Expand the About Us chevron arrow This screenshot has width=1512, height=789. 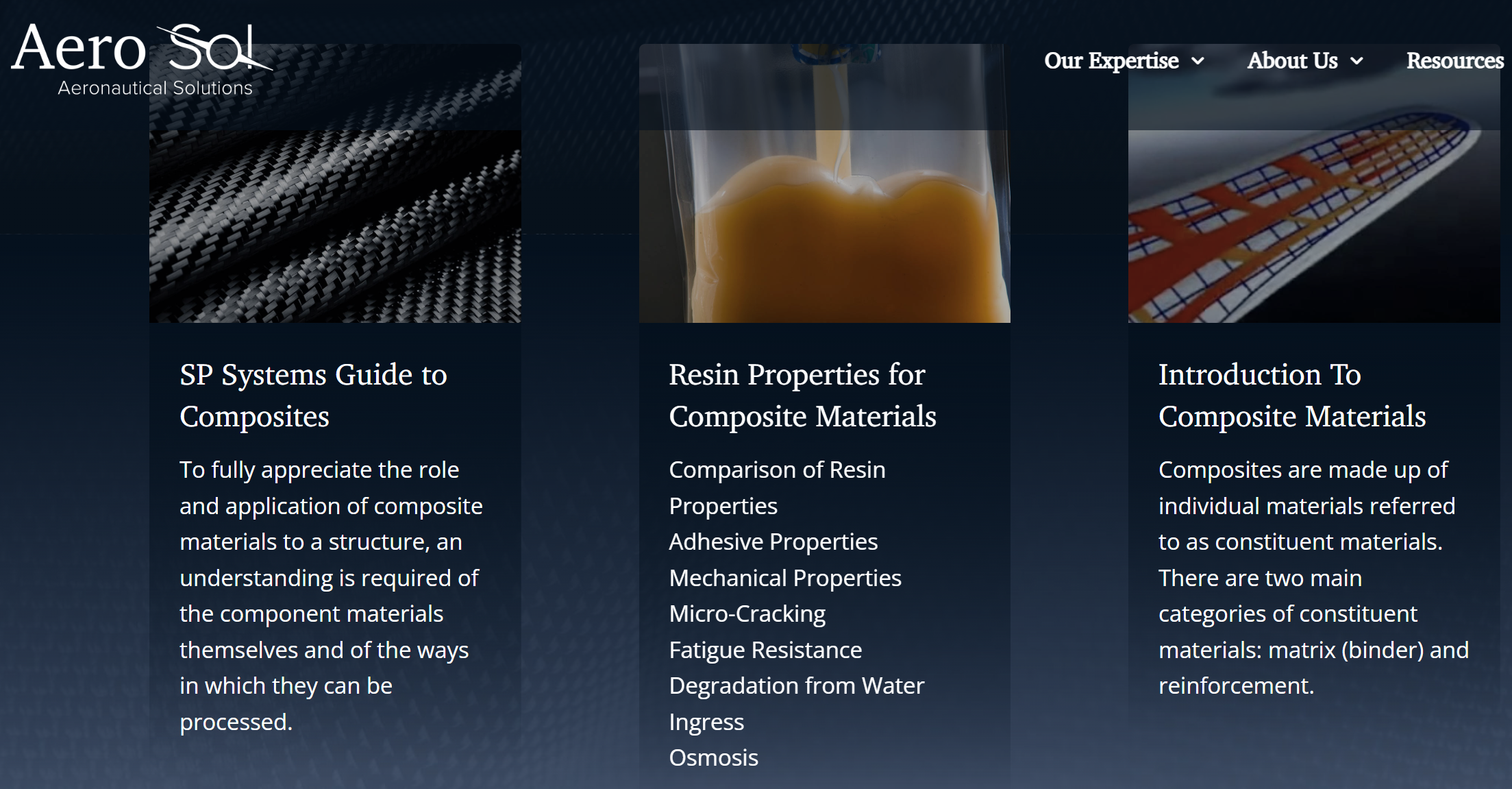click(1356, 61)
